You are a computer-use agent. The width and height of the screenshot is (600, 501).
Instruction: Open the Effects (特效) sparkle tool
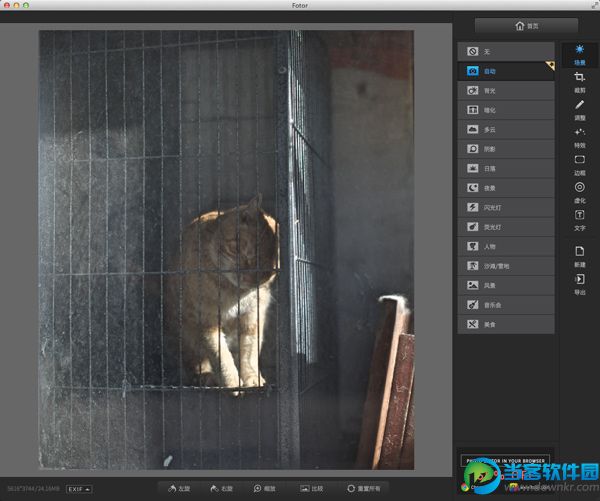pyautogui.click(x=579, y=138)
